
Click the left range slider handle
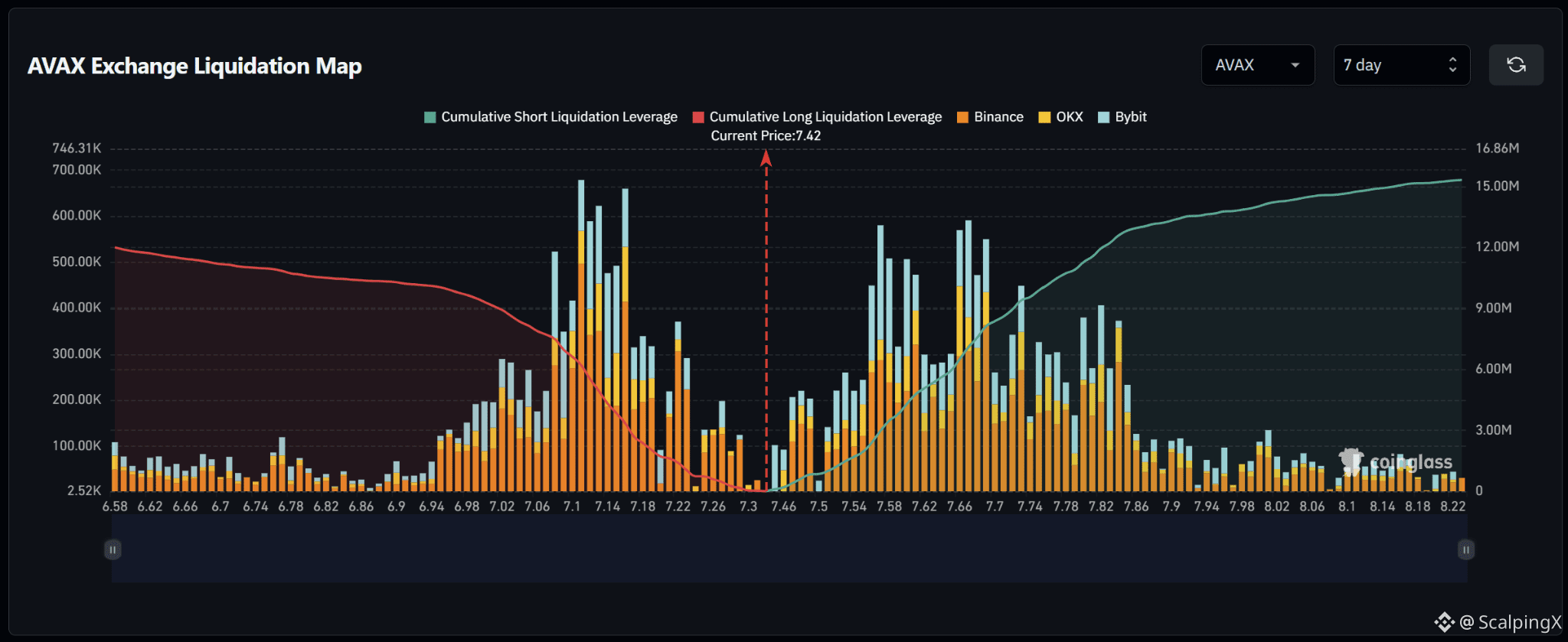click(x=113, y=549)
